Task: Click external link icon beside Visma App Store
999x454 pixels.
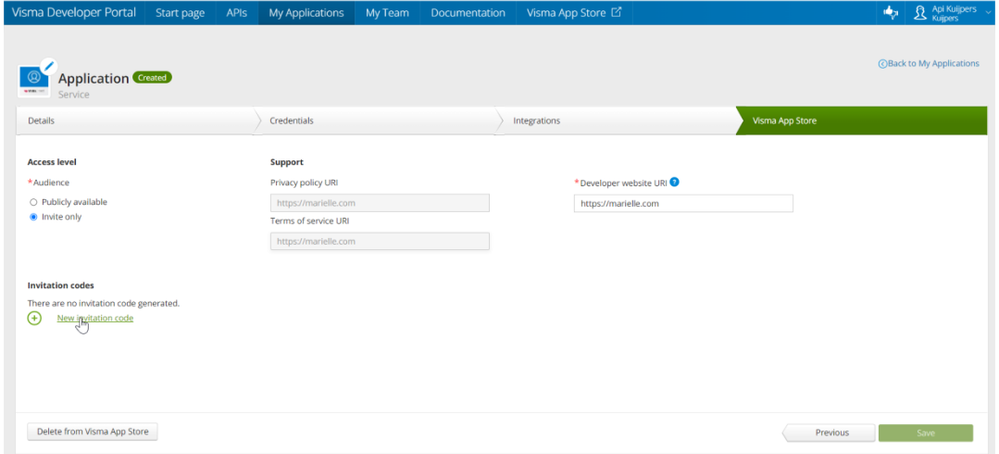Action: click(x=616, y=13)
